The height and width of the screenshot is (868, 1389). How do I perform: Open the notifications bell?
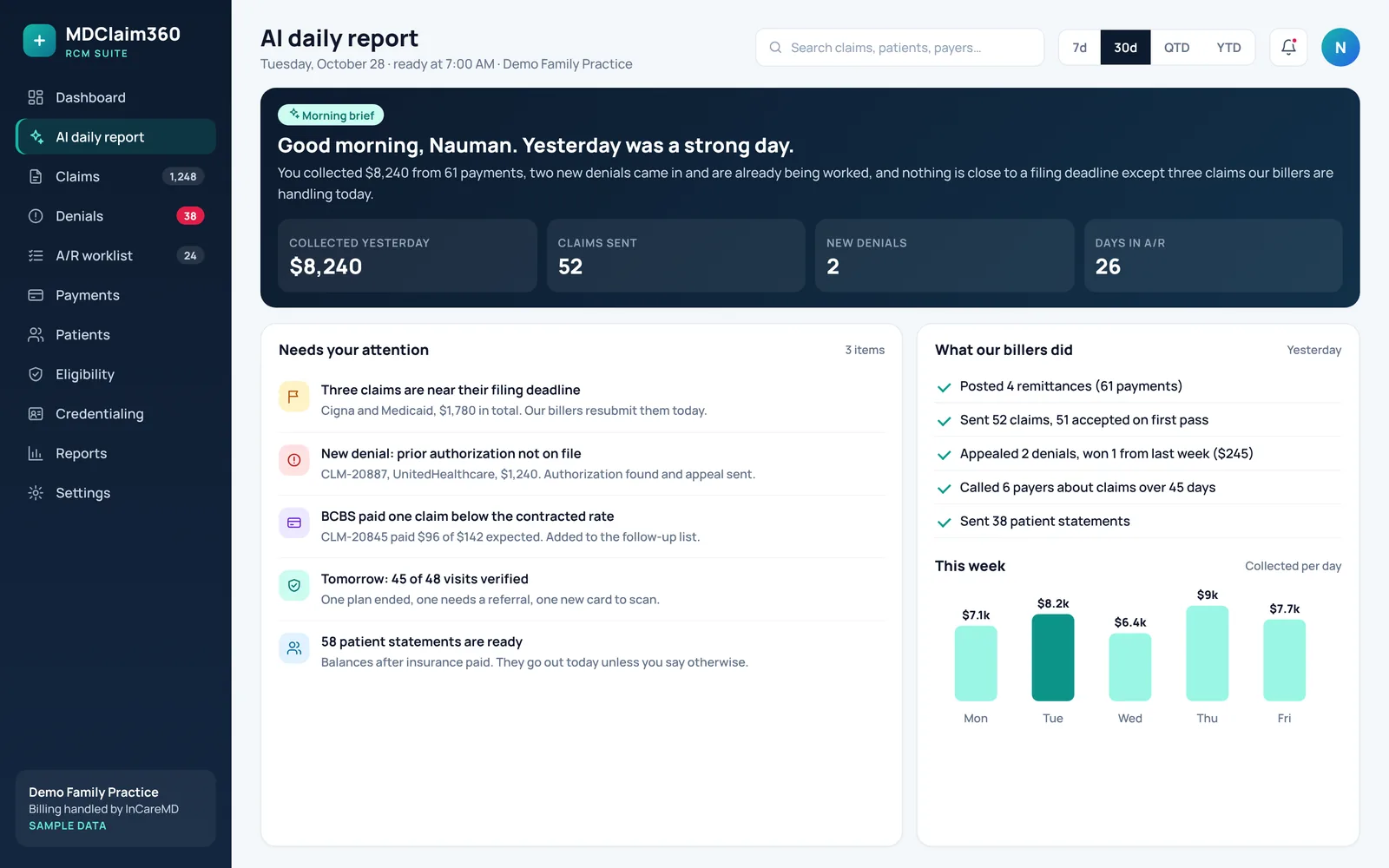pyautogui.click(x=1288, y=47)
